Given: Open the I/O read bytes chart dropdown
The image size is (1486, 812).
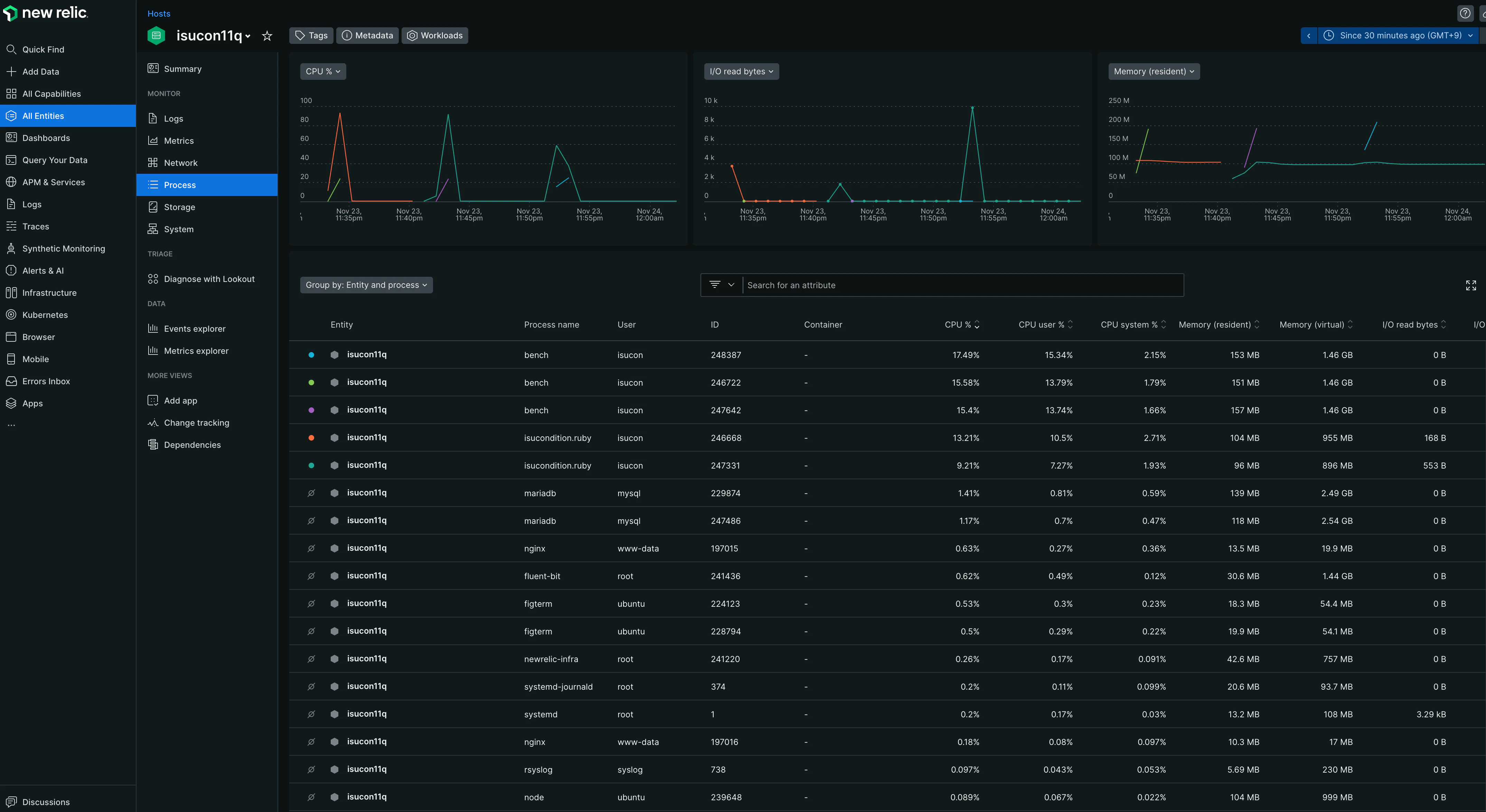Looking at the screenshot, I should click(741, 72).
